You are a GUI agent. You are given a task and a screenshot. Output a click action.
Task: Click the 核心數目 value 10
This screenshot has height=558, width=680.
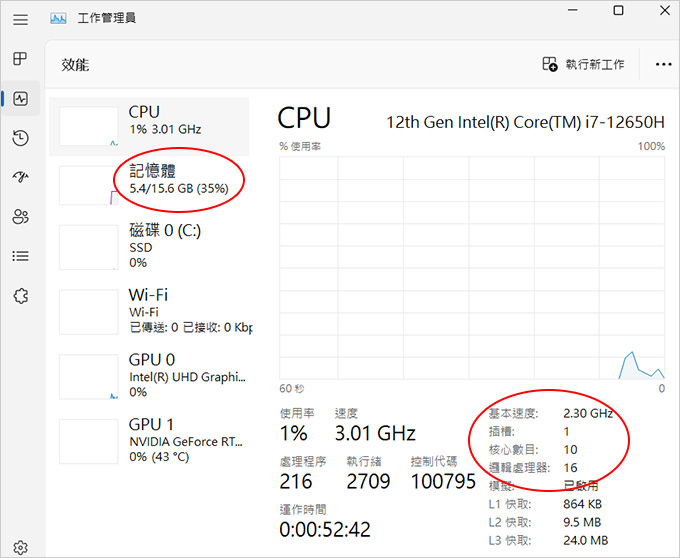pos(570,450)
